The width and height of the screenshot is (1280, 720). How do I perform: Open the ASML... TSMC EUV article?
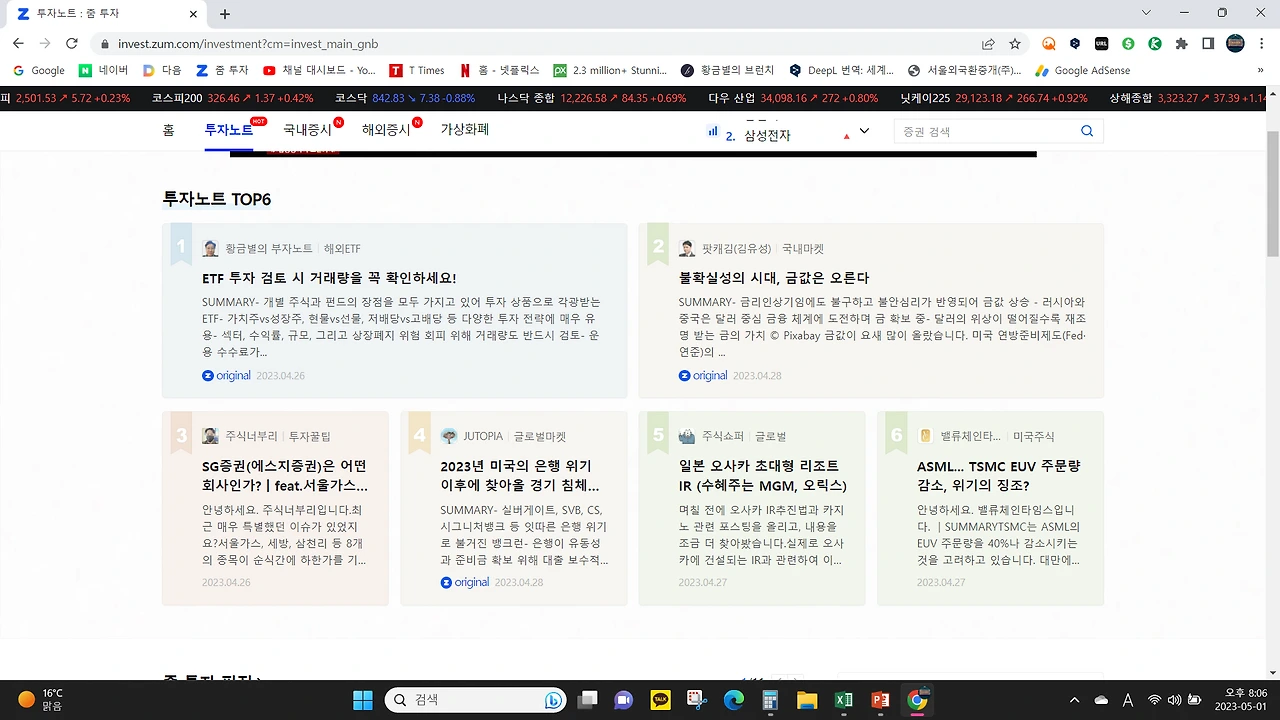[x=999, y=476]
